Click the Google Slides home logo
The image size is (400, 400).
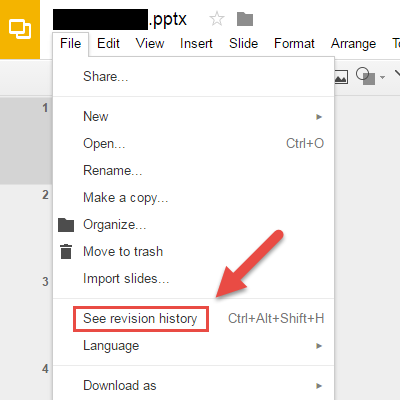[x=20, y=29]
